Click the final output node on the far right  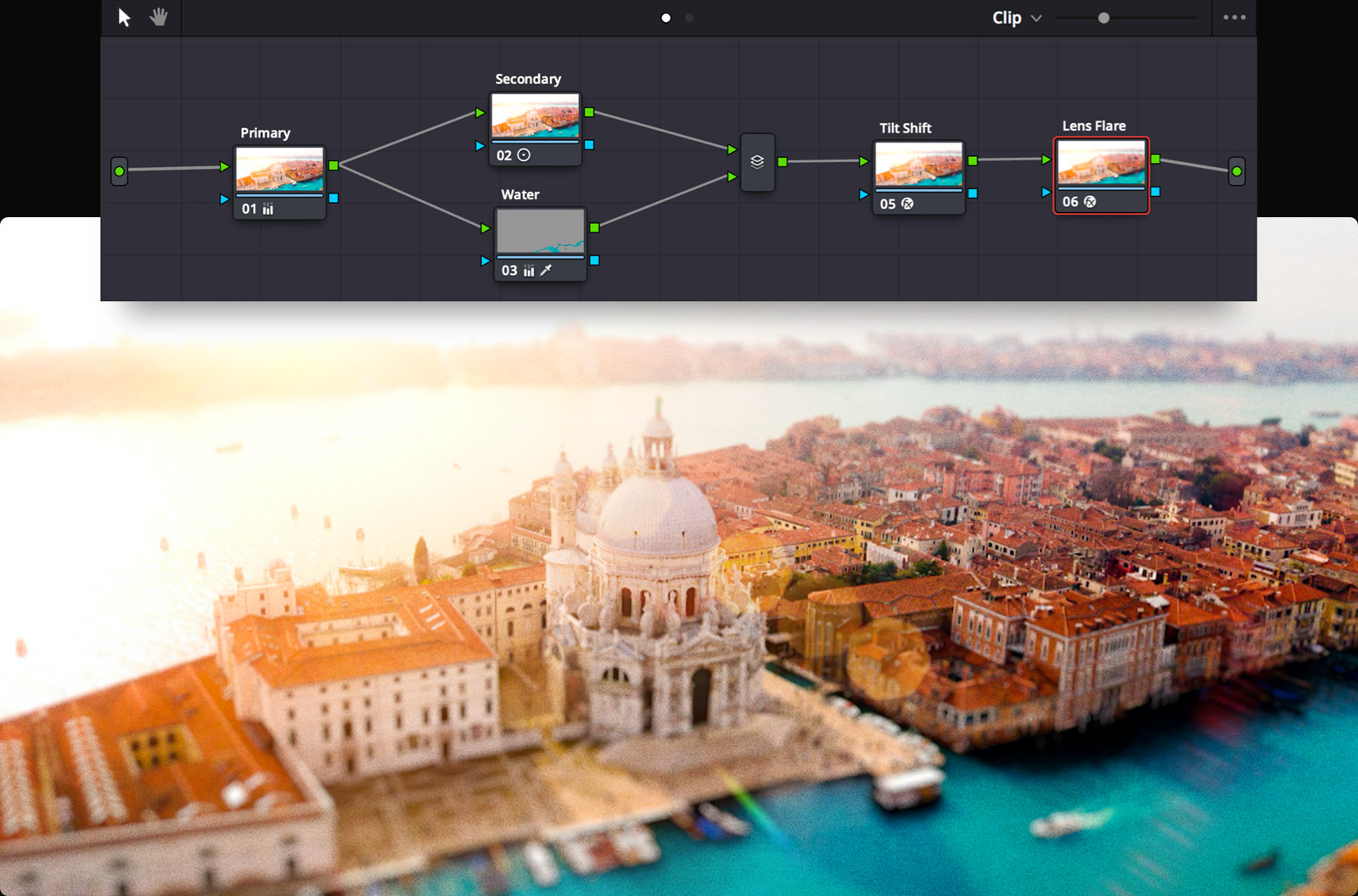[x=1237, y=172]
